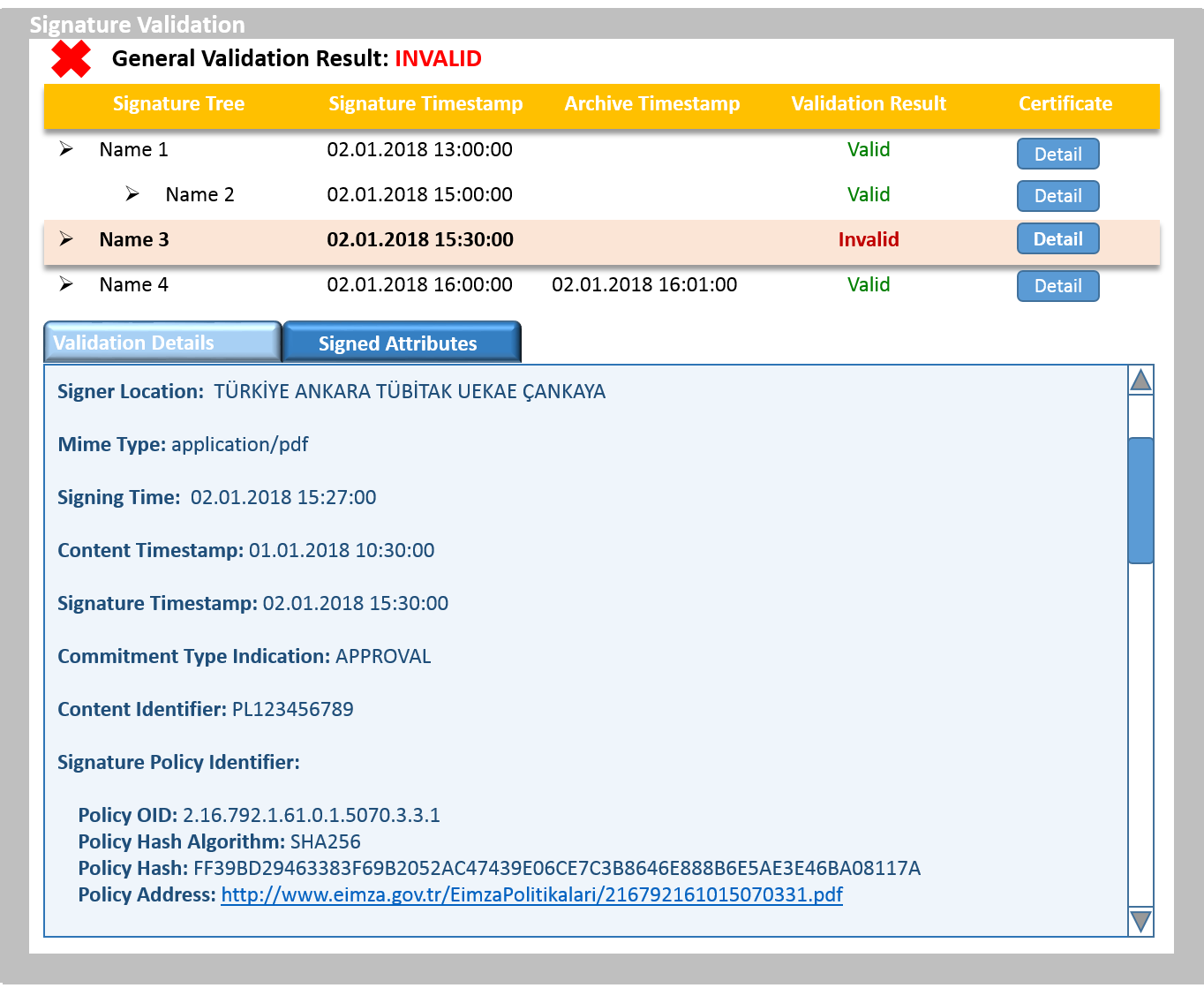1204x988 pixels.
Task: Click the Signature Timestamp column header
Action: (x=425, y=104)
